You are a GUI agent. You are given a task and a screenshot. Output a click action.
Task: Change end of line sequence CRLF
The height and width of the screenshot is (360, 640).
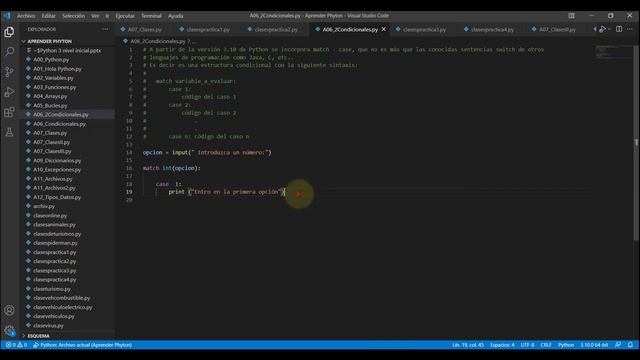pos(546,345)
